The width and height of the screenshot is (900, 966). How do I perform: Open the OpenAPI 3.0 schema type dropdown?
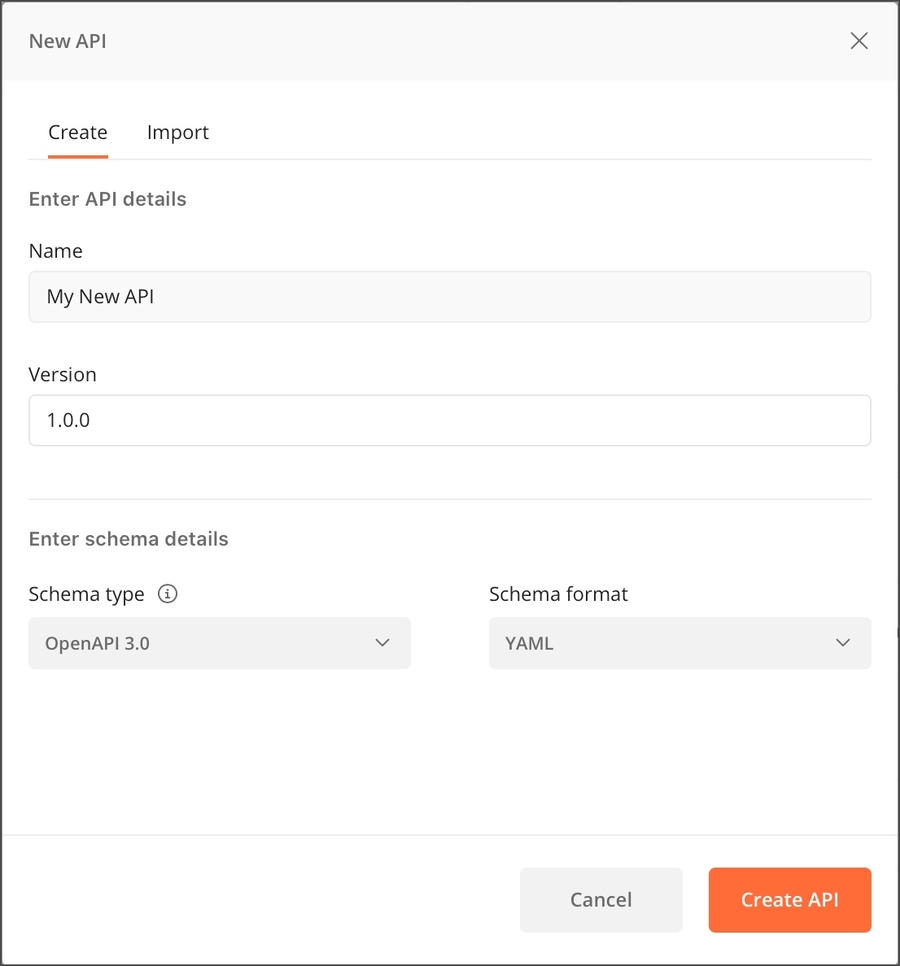[219, 643]
